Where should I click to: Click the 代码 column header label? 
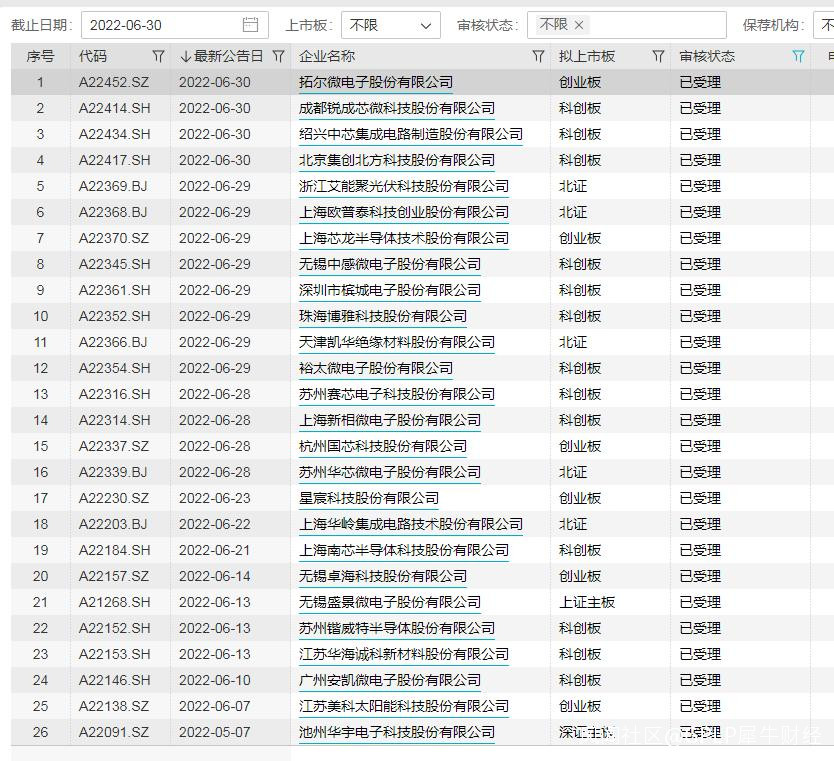click(x=93, y=56)
